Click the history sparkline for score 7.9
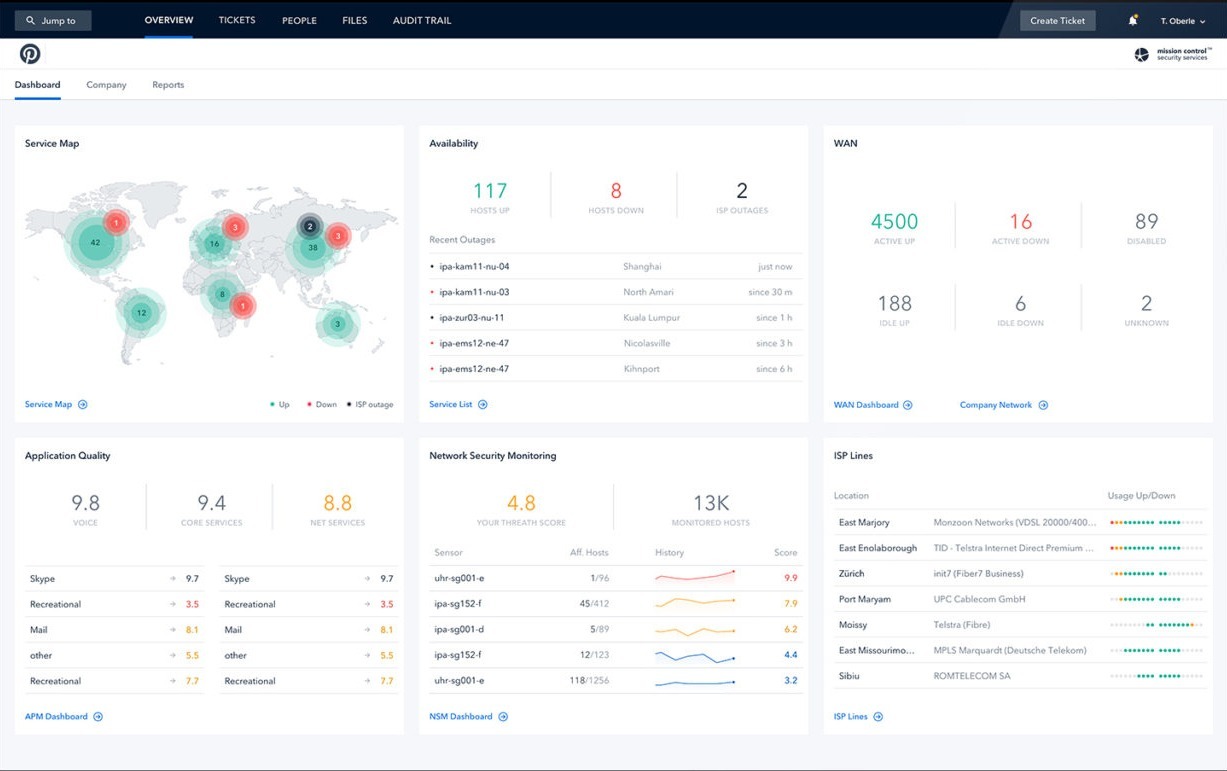 tap(695, 603)
